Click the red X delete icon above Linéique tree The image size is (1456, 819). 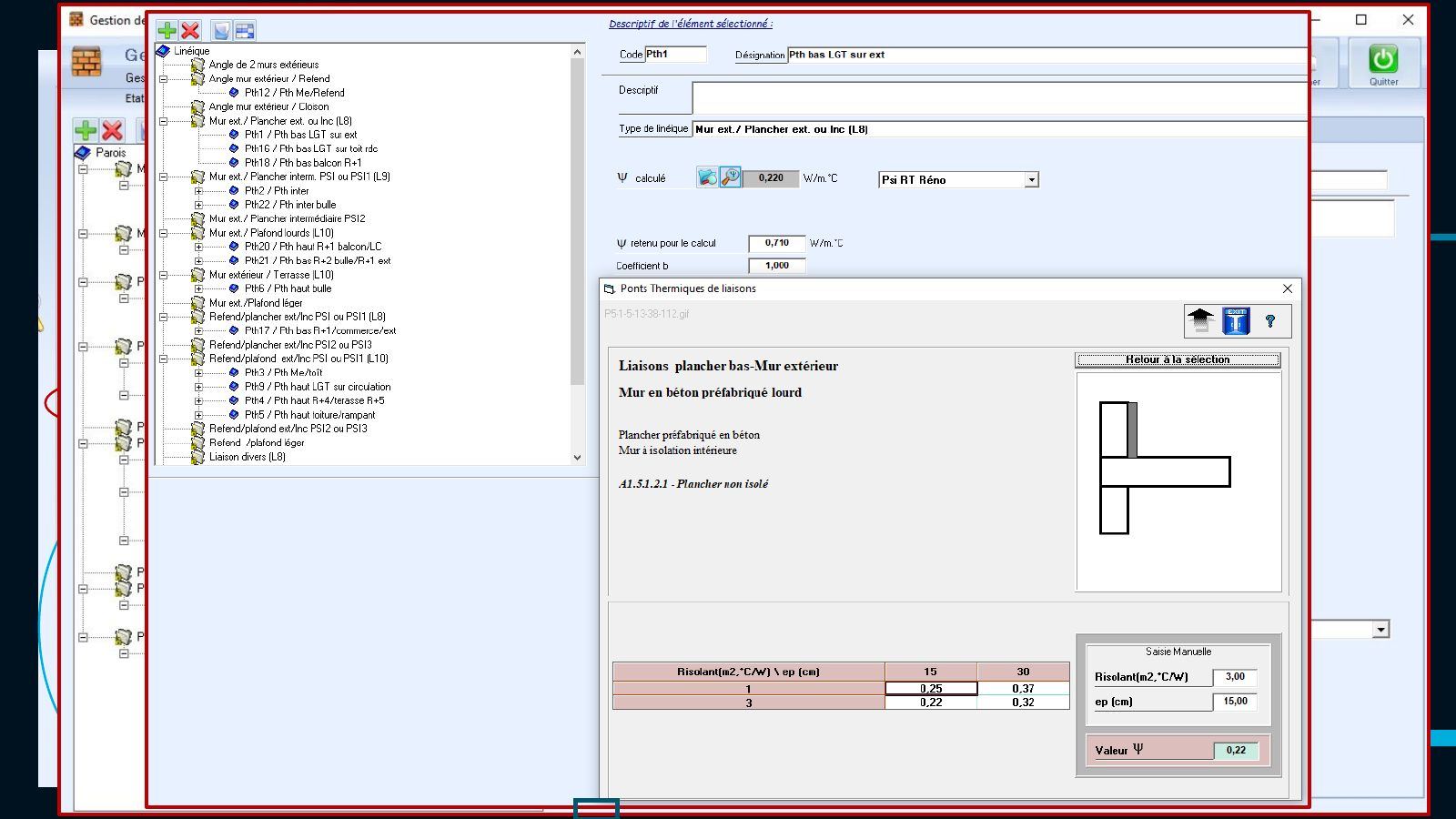190,30
